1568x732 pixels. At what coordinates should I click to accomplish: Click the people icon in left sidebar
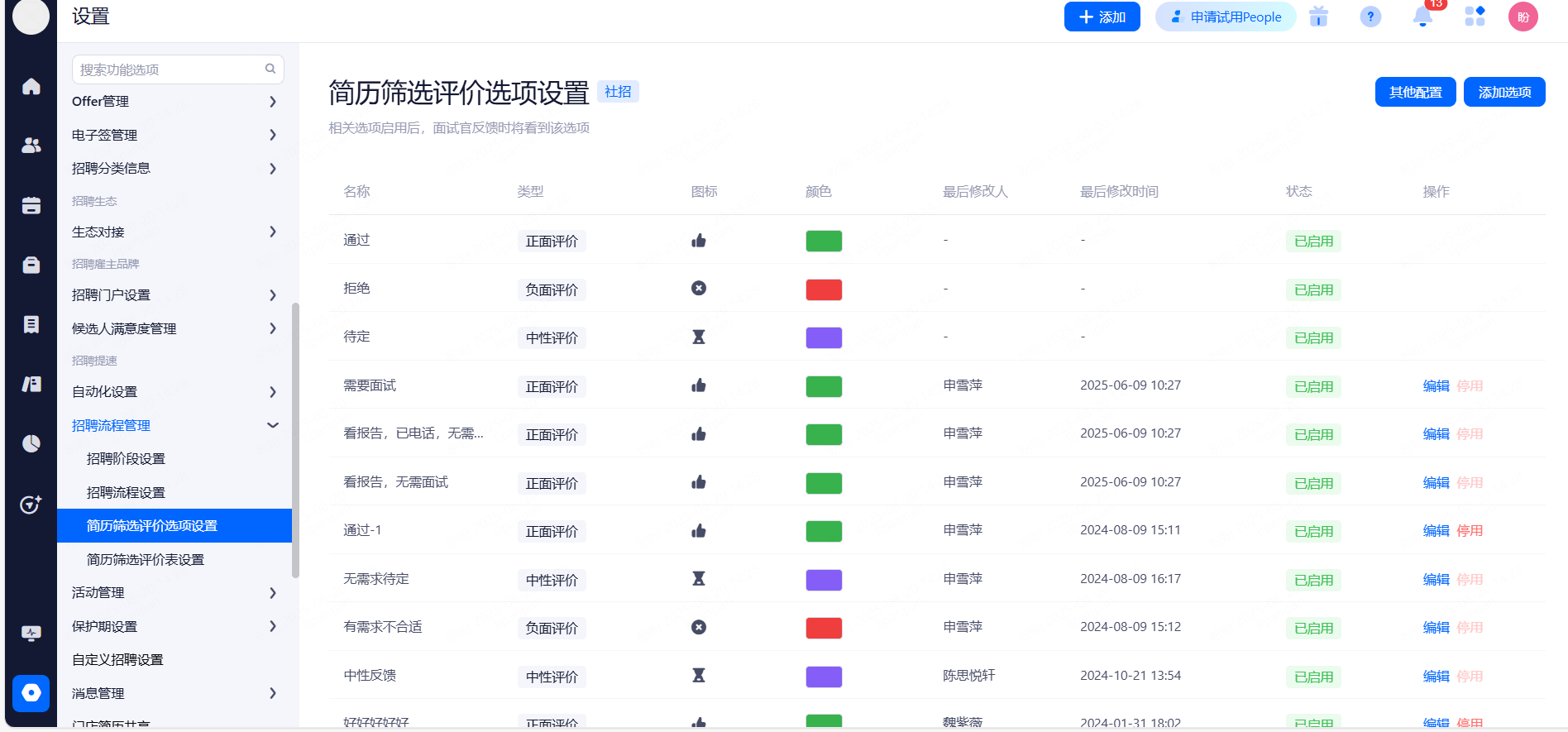pyautogui.click(x=31, y=146)
